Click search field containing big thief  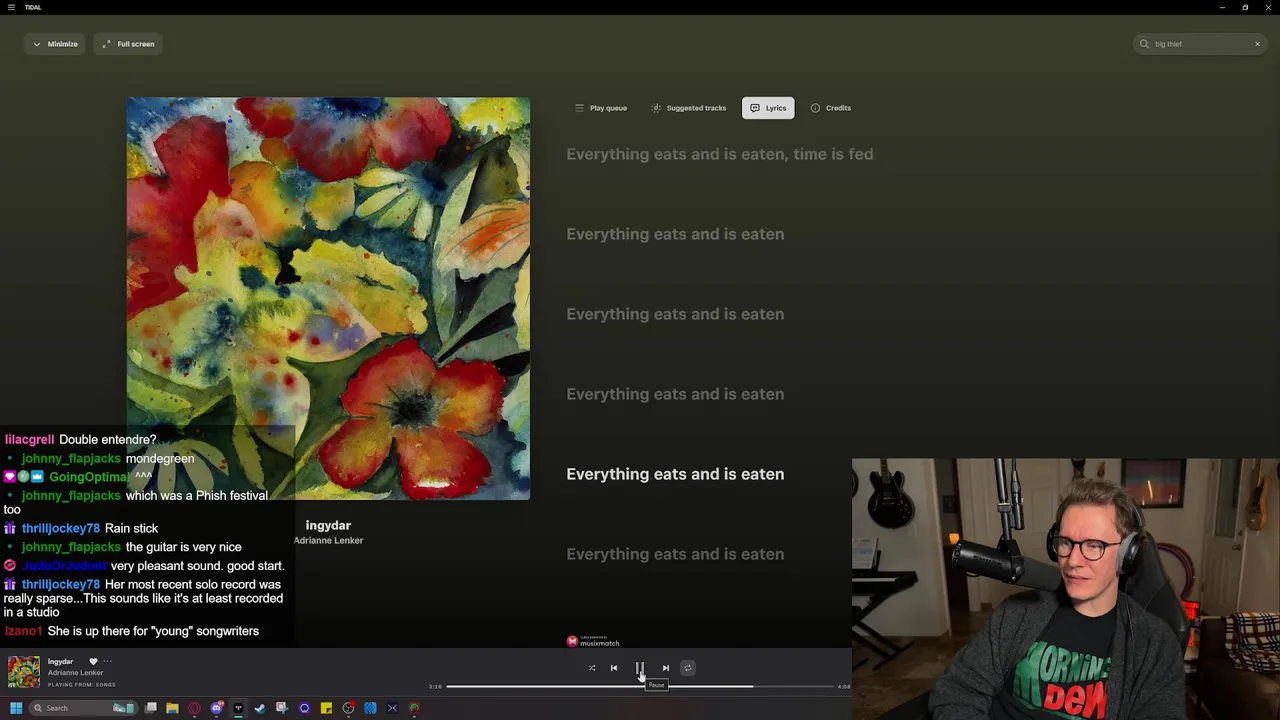click(x=1200, y=44)
